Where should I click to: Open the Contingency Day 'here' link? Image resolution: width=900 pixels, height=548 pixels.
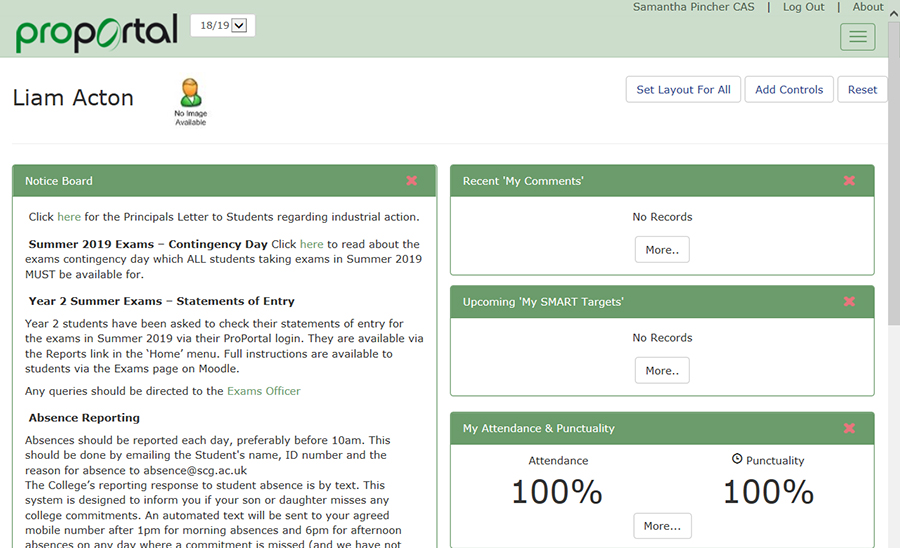click(311, 244)
